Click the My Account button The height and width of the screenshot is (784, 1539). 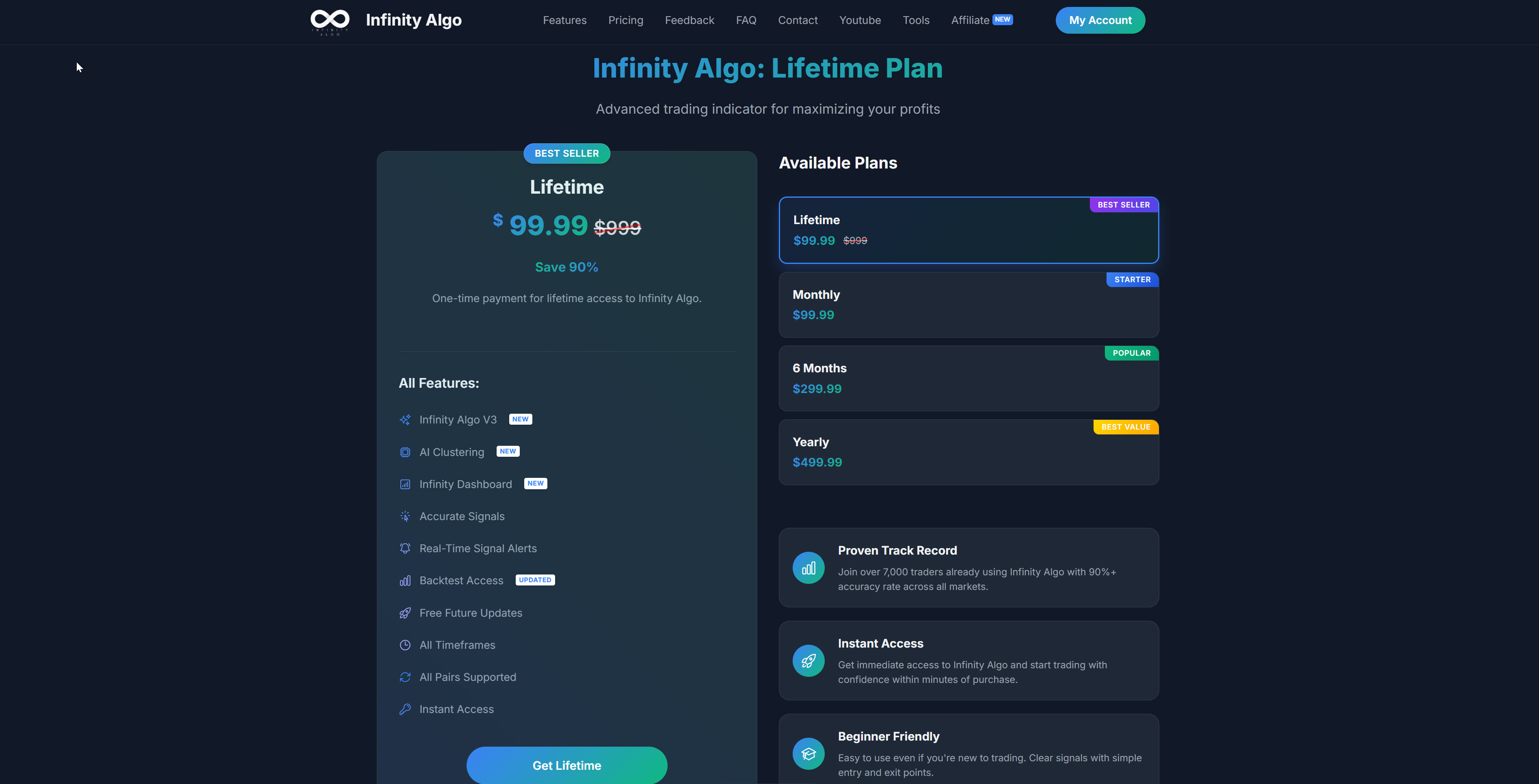[x=1100, y=20]
